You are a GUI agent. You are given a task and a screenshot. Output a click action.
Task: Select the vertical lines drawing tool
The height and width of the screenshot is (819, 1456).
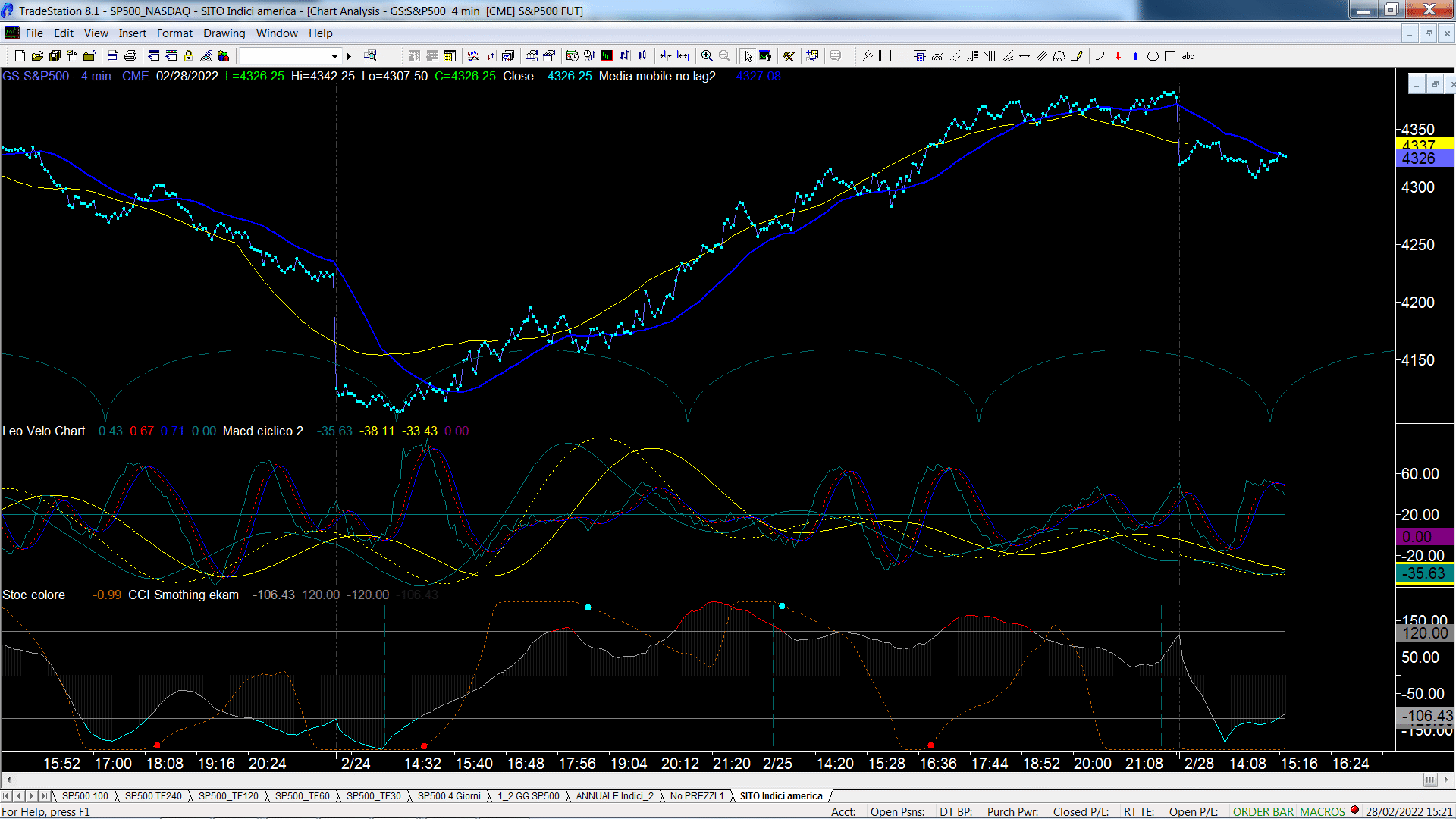click(884, 56)
